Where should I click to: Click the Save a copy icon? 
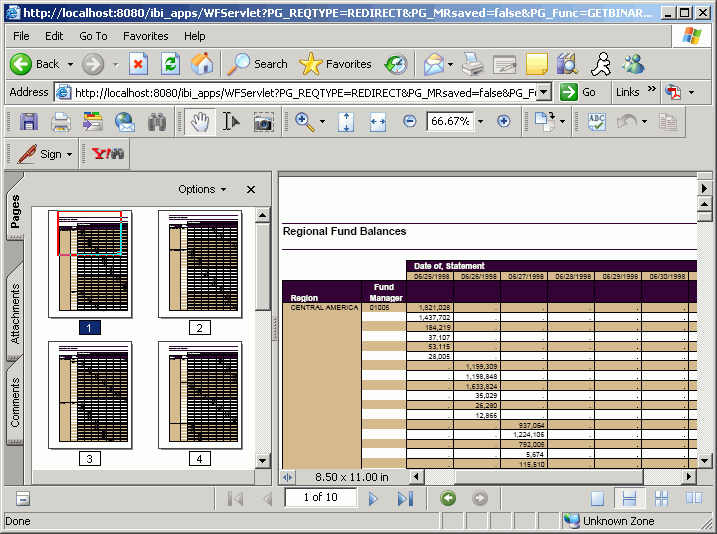[29, 122]
